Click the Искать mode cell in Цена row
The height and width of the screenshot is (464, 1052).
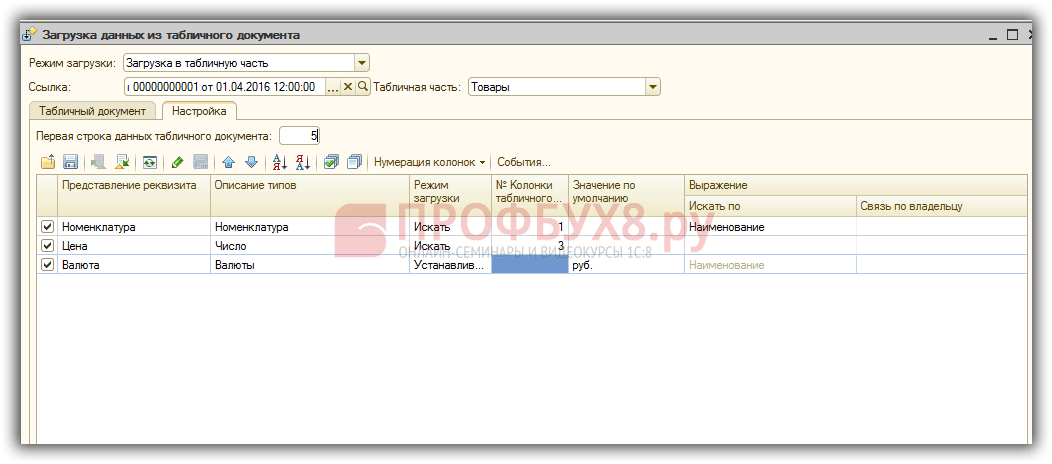[450, 245]
